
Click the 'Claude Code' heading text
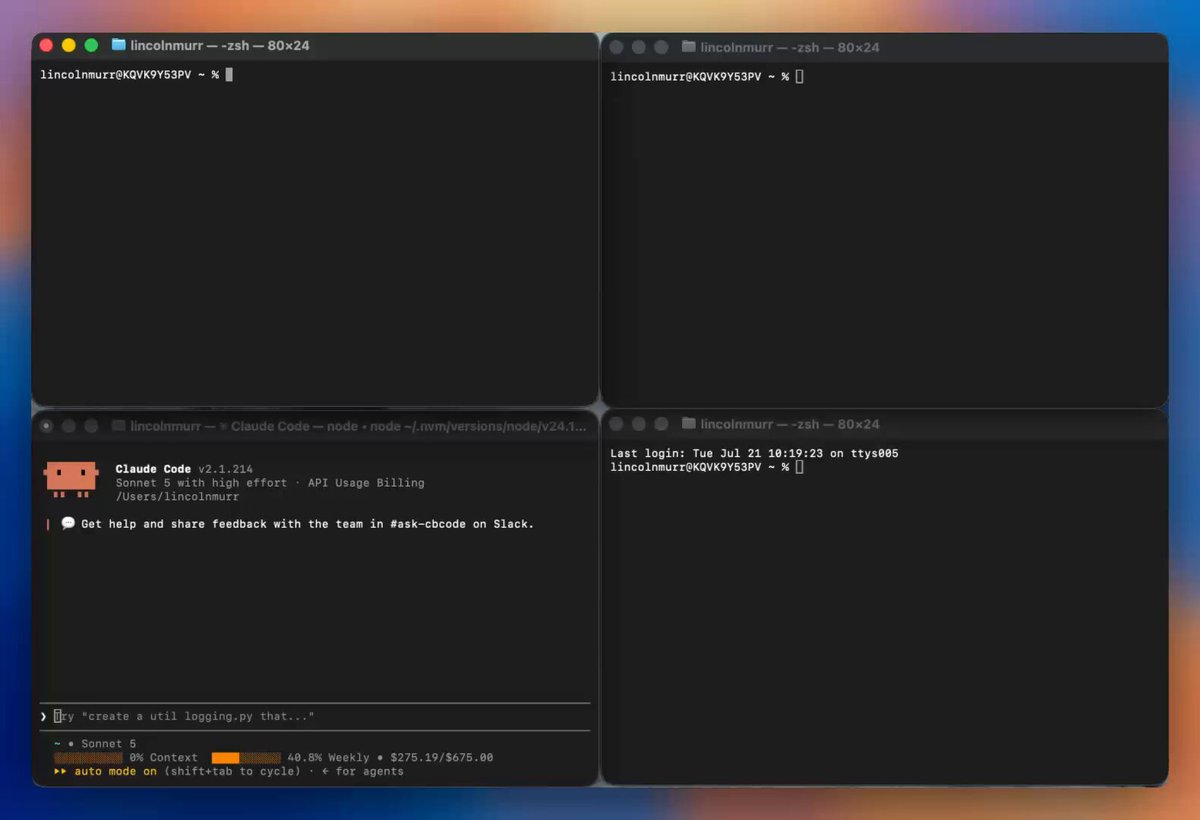tap(153, 469)
